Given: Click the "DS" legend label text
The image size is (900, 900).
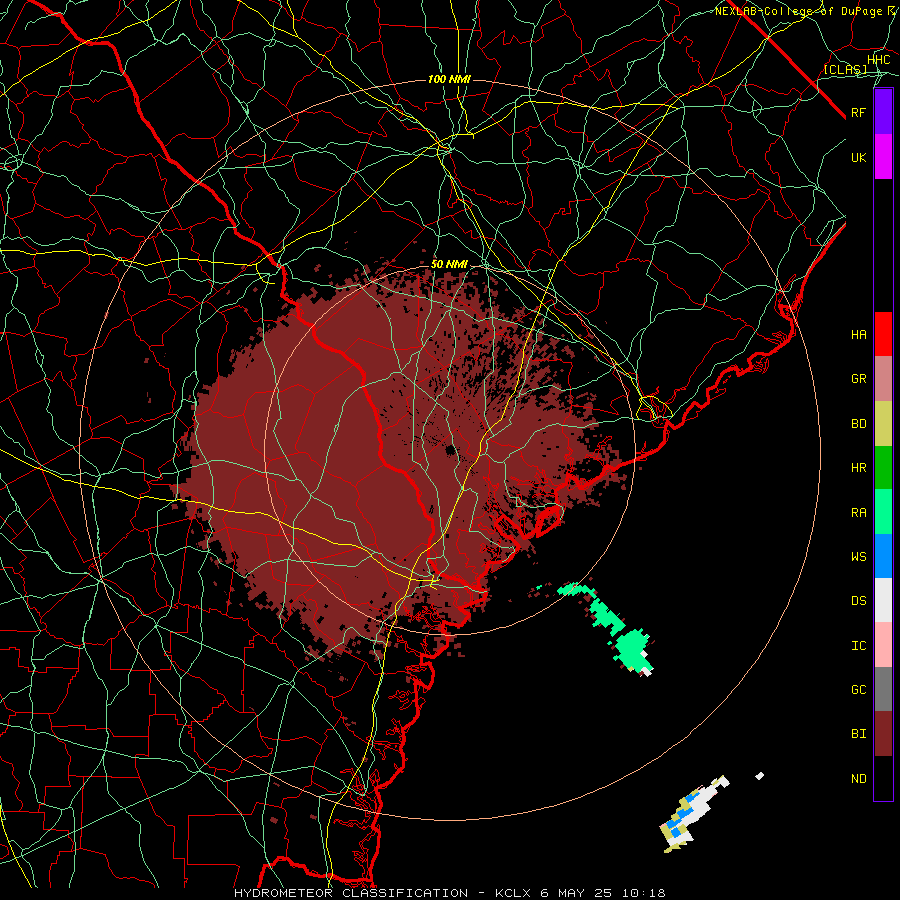Looking at the screenshot, I should (x=858, y=601).
